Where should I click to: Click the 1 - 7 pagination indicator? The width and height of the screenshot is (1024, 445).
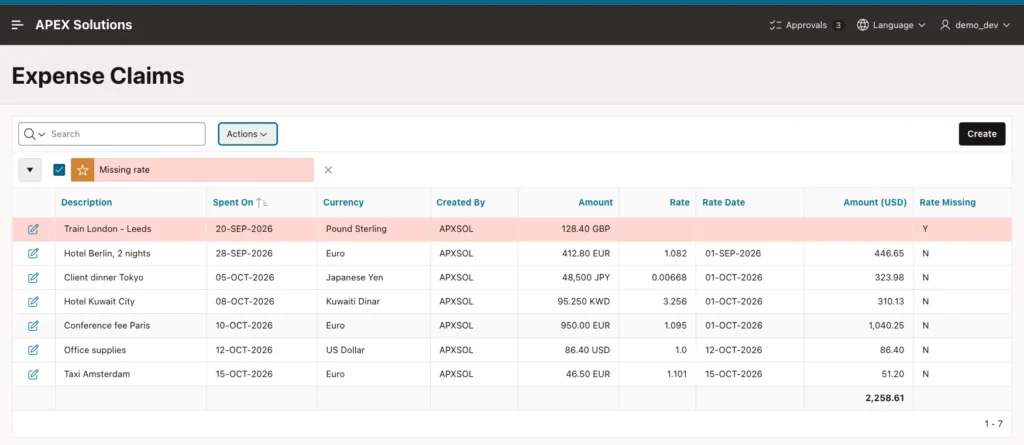pos(993,424)
